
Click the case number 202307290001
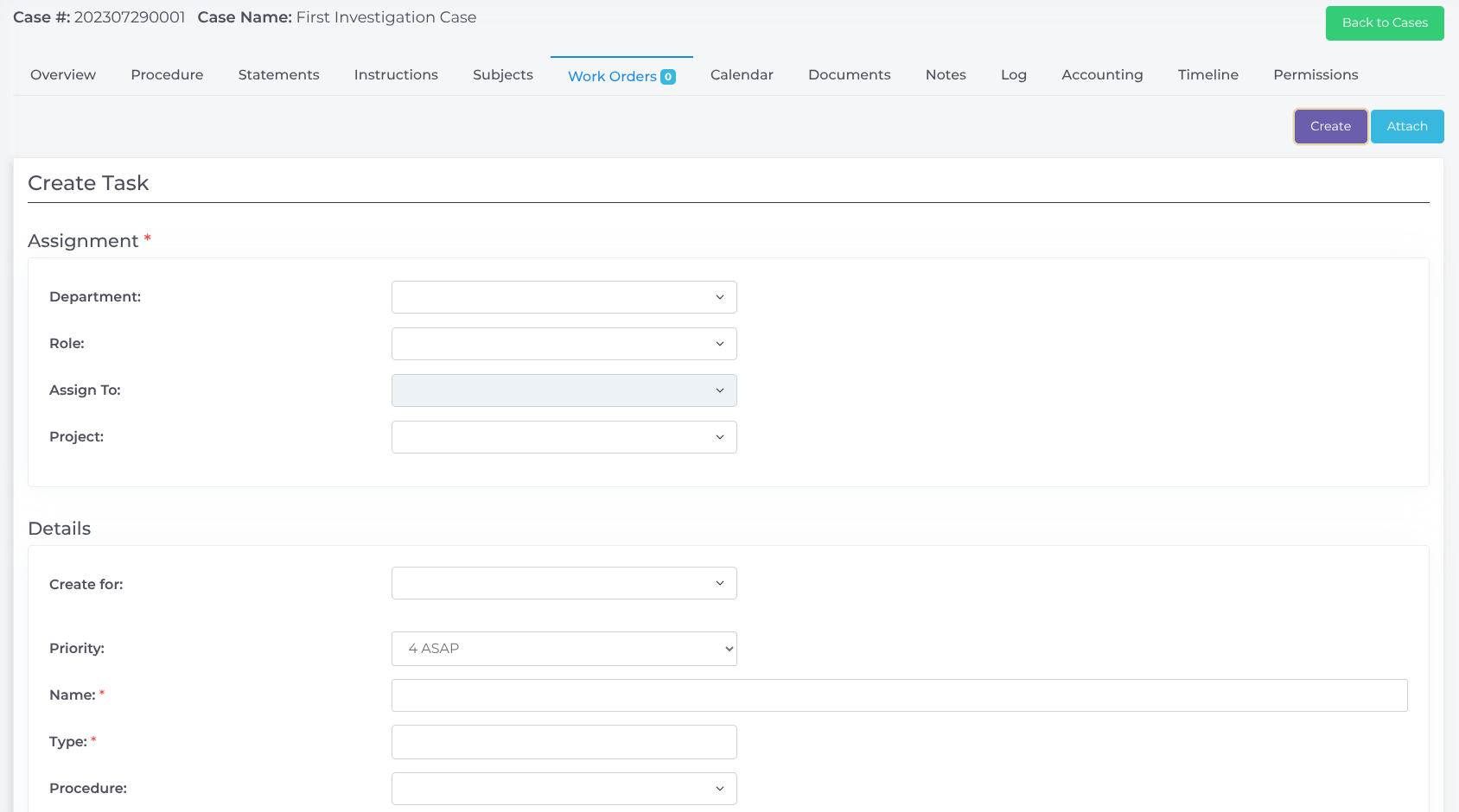pyautogui.click(x=130, y=17)
